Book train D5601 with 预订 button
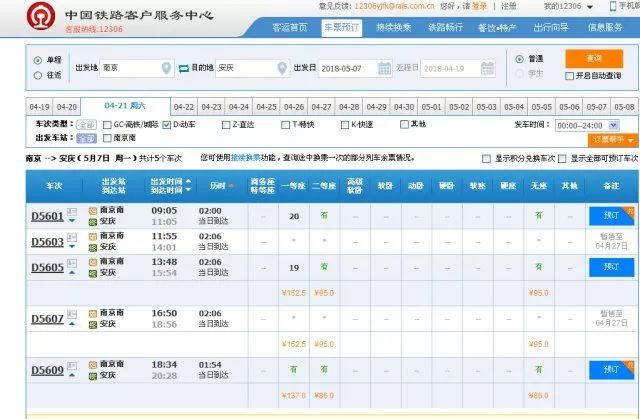The width and height of the screenshot is (640, 419). point(611,216)
